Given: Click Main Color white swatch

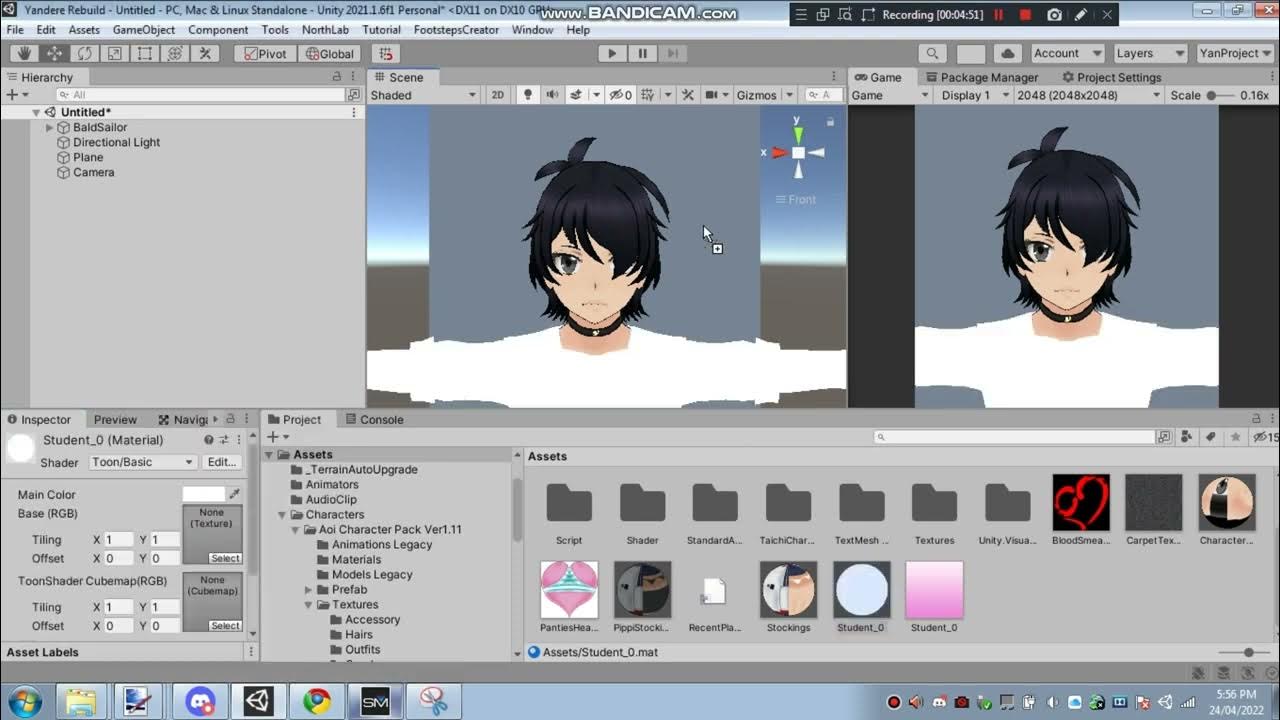Looking at the screenshot, I should click(204, 494).
